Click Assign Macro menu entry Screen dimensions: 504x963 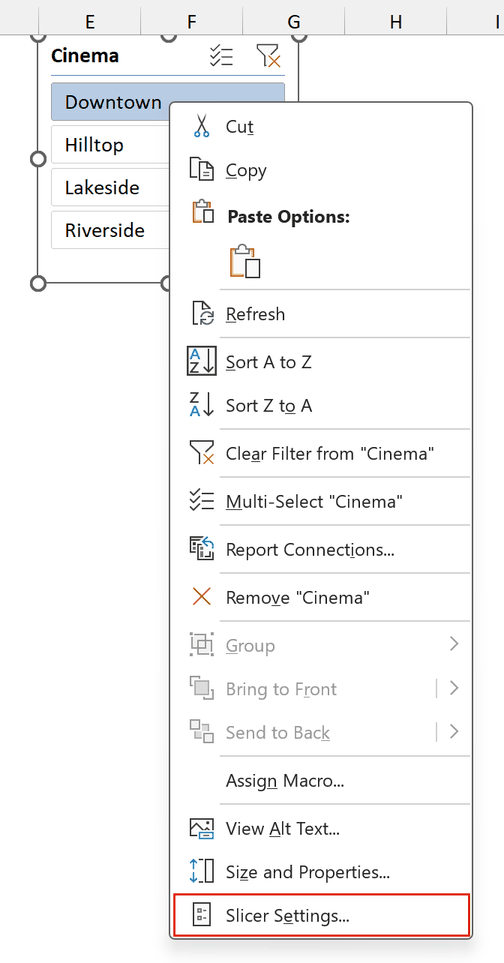coord(321,781)
